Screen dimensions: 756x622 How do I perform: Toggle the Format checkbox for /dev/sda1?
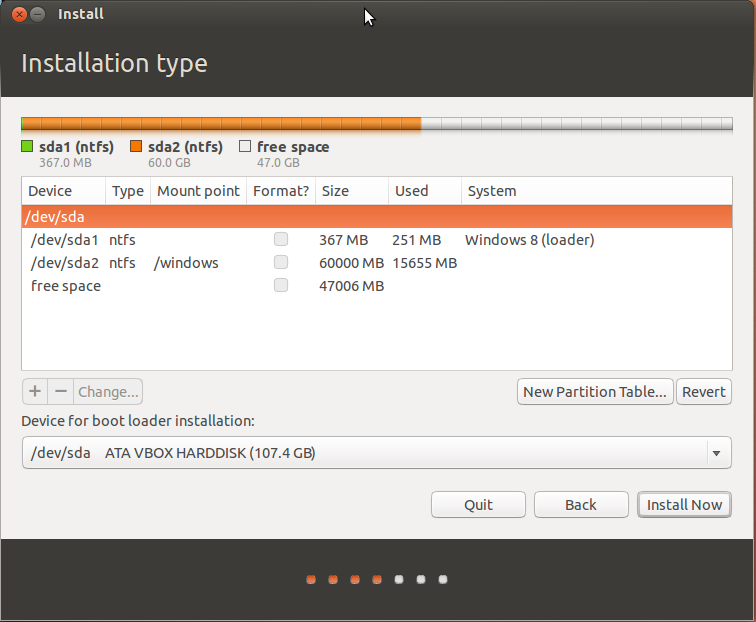(x=281, y=239)
